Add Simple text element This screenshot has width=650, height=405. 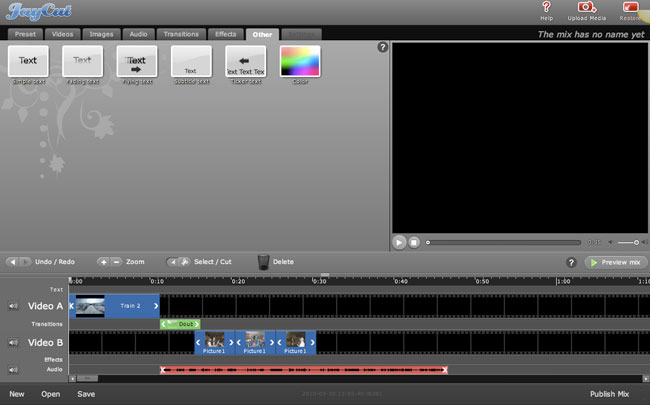[x=28, y=61]
